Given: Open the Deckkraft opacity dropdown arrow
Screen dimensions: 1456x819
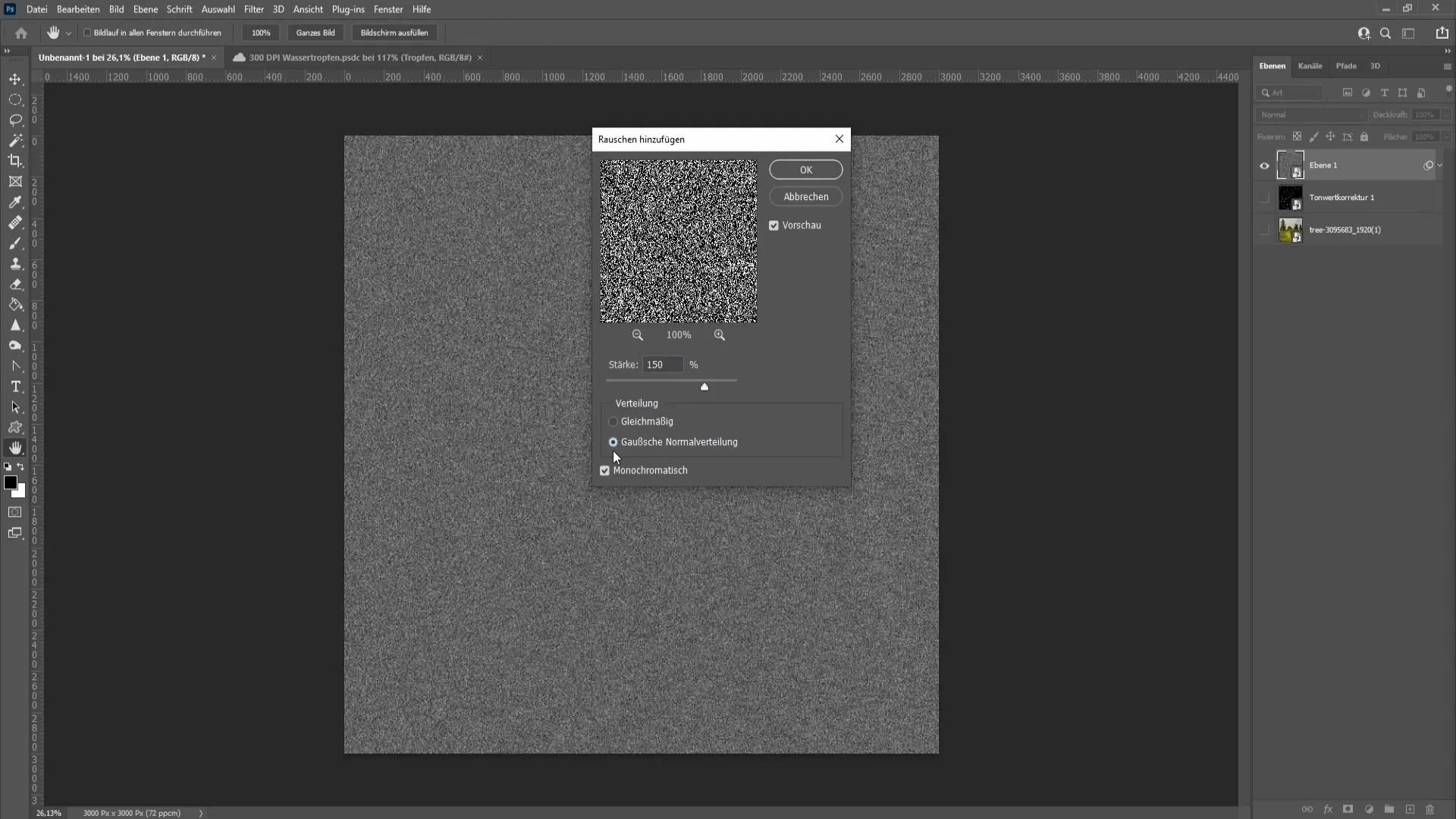Looking at the screenshot, I should 1447,115.
